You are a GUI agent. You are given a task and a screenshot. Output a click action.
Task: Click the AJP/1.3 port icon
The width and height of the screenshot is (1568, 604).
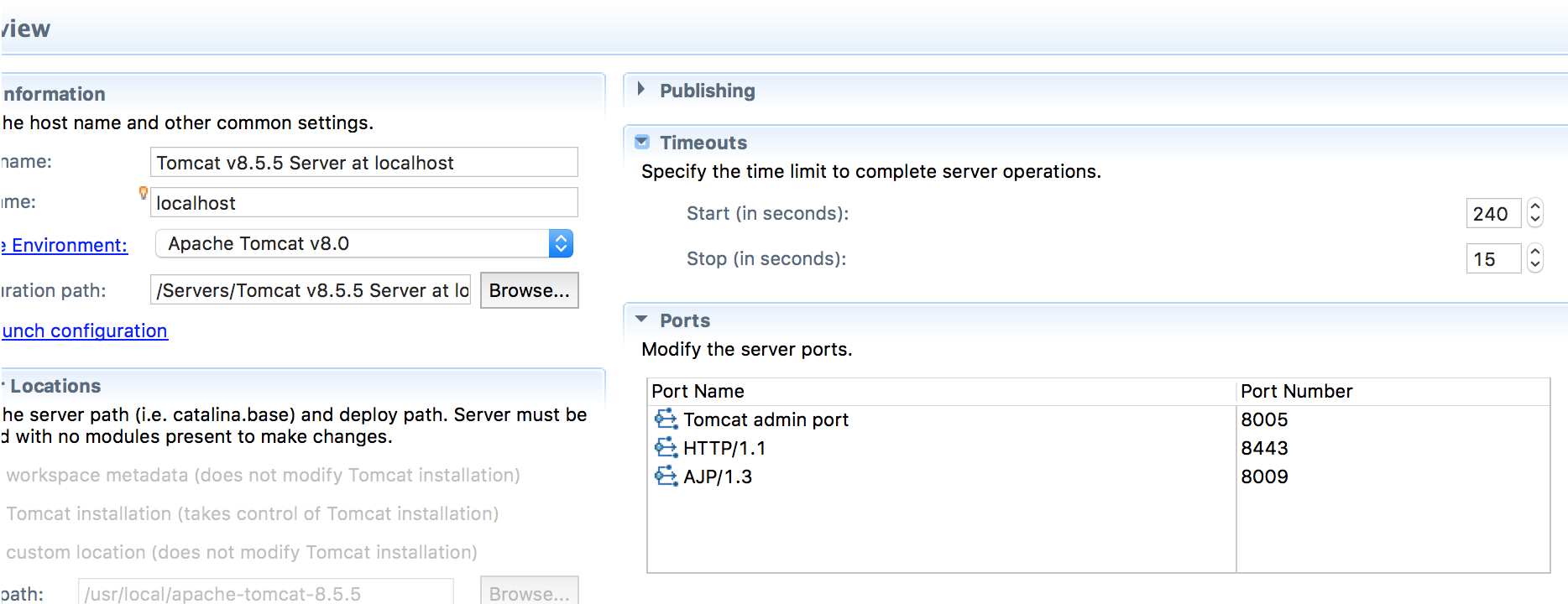pos(666,476)
